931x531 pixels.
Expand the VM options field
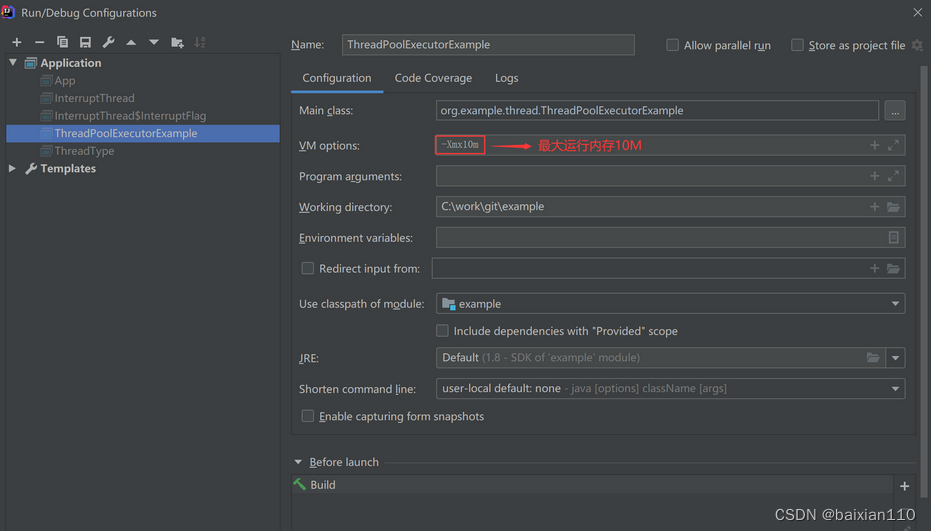coord(894,145)
